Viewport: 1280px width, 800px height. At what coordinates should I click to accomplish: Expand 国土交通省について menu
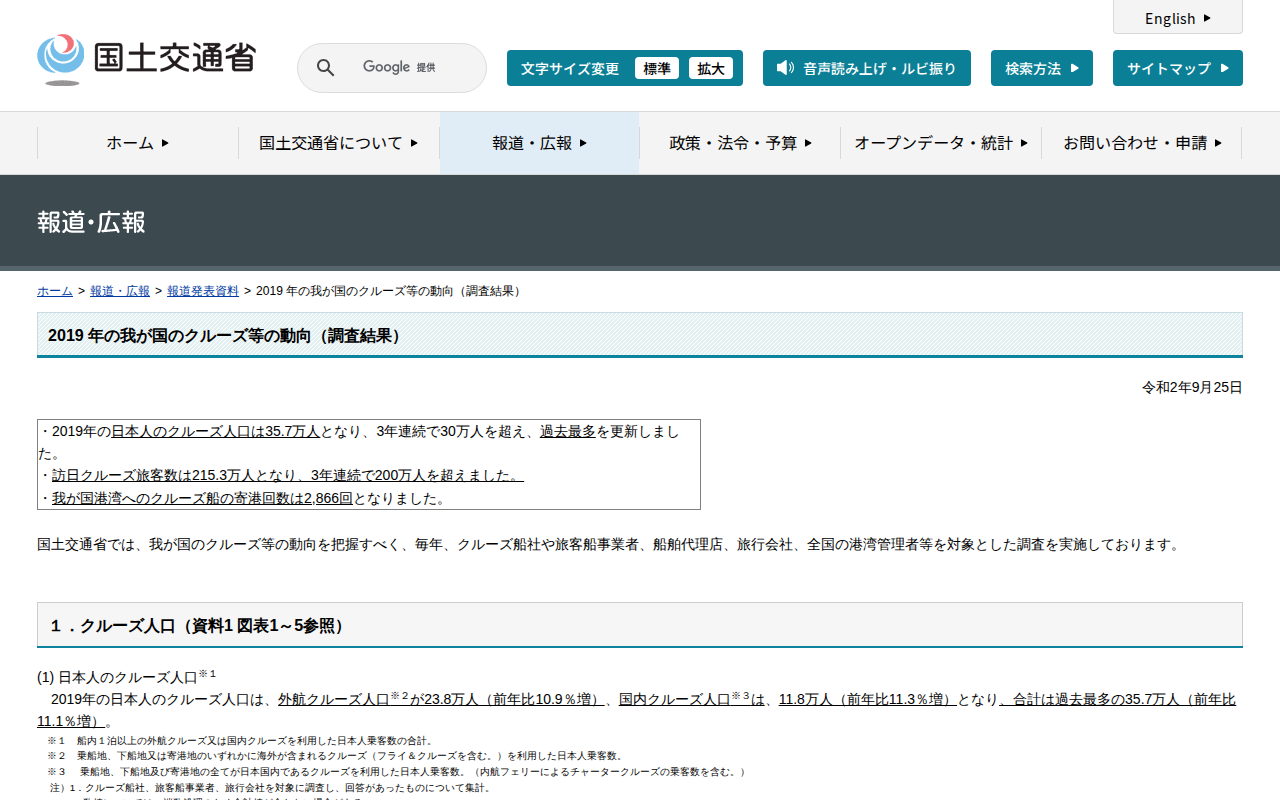coord(339,143)
